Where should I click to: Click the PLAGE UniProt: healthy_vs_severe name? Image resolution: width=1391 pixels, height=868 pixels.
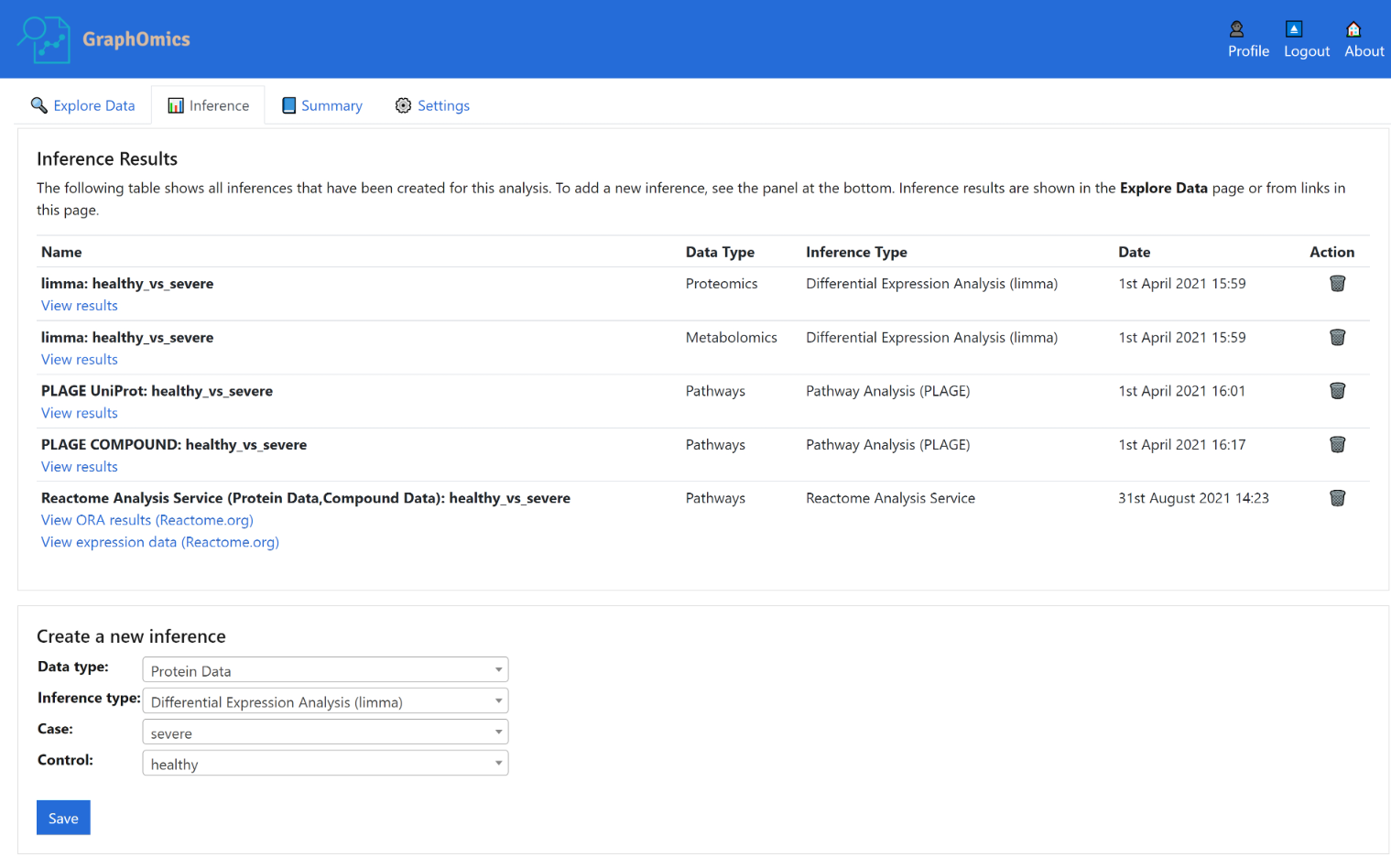[157, 391]
